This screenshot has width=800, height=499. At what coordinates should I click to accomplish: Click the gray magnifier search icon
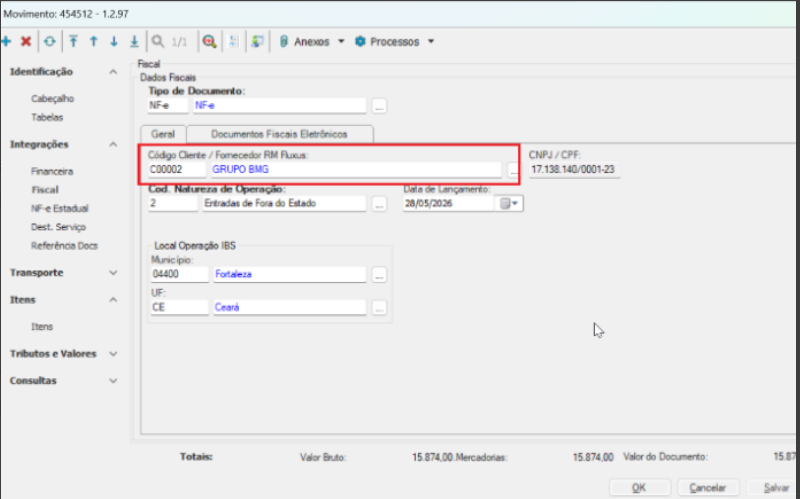(158, 41)
